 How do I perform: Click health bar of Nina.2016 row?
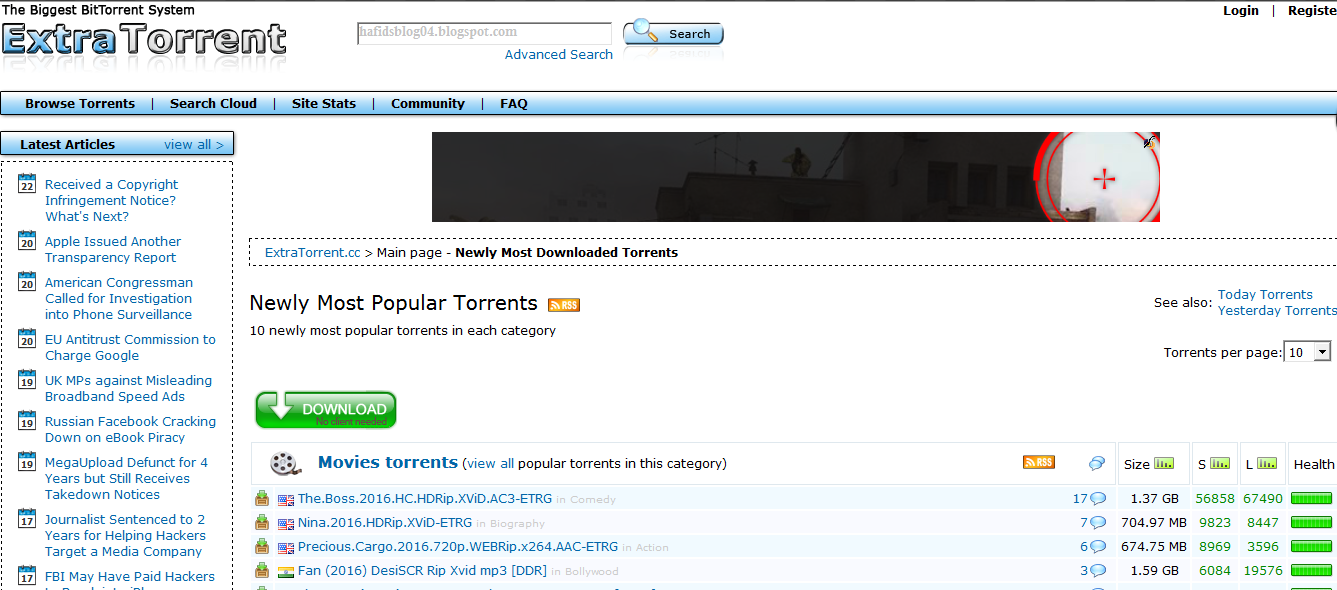coord(1311,522)
